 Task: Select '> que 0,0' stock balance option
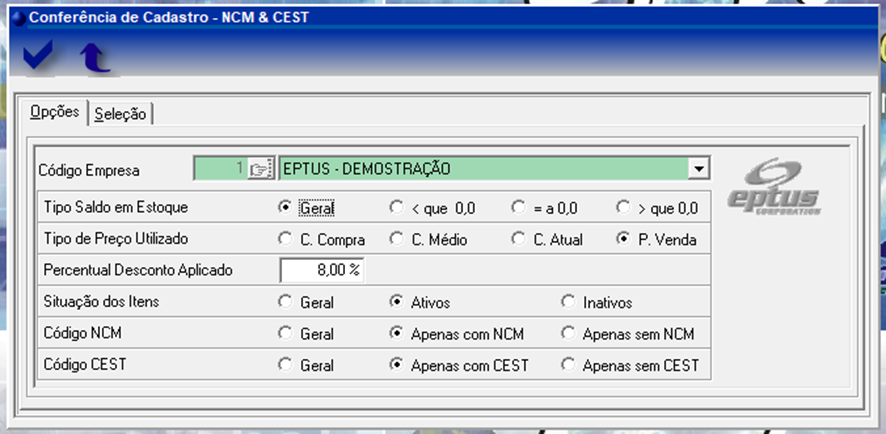click(x=624, y=208)
